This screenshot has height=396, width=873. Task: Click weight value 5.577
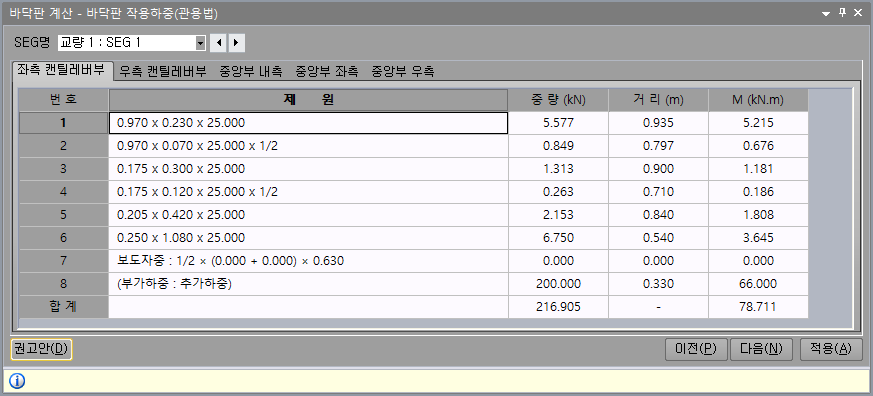point(558,123)
